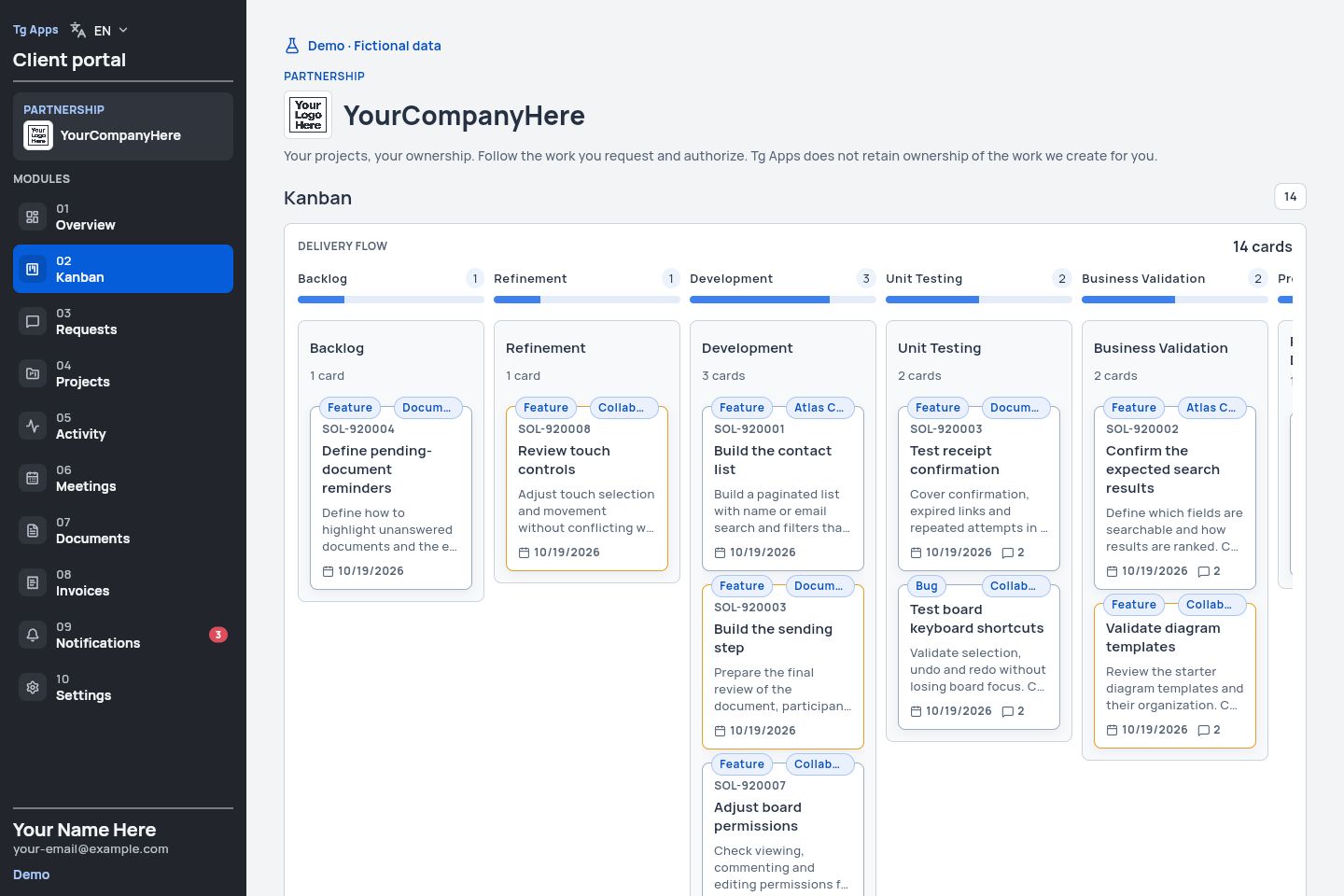Click the Invoices receipt icon
The height and width of the screenshot is (896, 1344).
33,582
